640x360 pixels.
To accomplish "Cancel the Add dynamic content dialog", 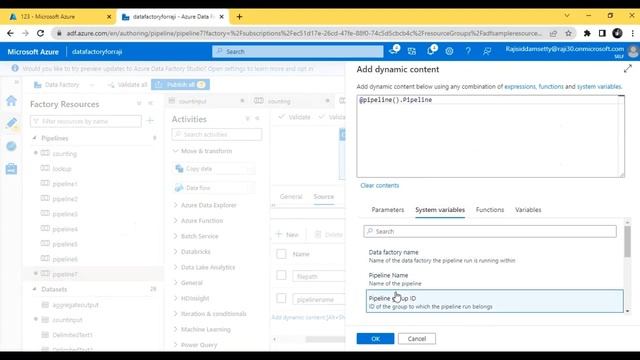I will point(417,338).
